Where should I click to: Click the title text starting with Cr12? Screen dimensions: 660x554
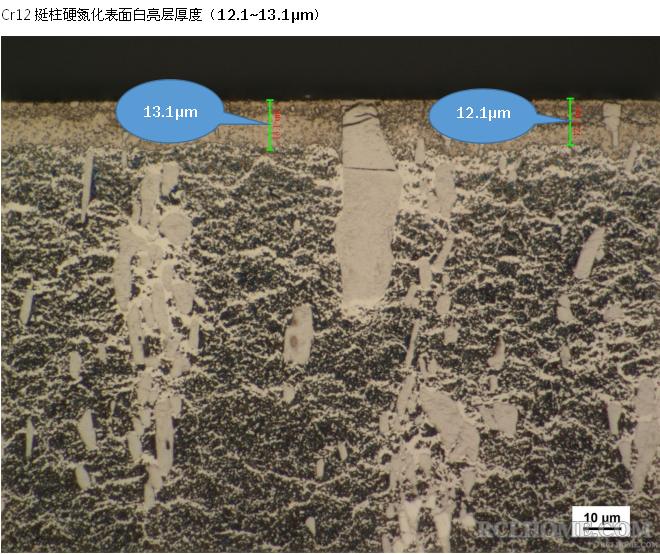coord(160,15)
